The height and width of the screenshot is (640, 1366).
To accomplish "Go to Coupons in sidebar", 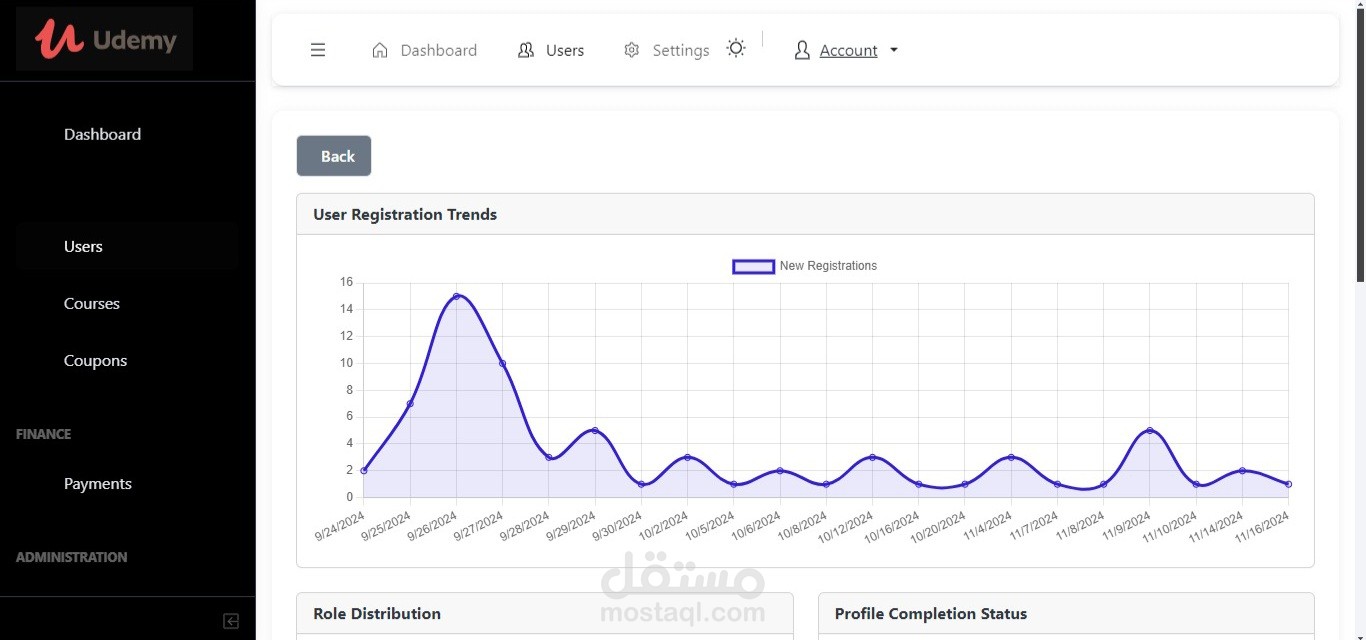I will (x=95, y=360).
